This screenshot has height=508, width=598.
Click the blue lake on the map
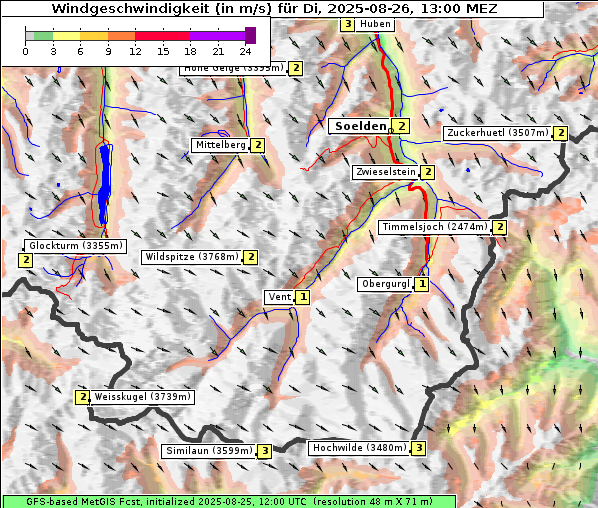click(104, 185)
